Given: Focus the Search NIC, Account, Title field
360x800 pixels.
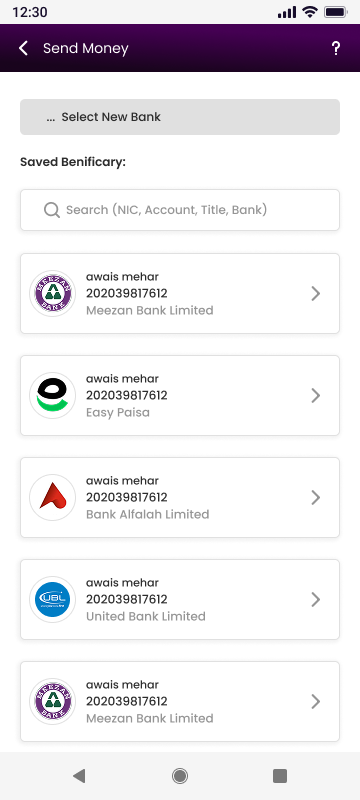Looking at the screenshot, I should 180,210.
